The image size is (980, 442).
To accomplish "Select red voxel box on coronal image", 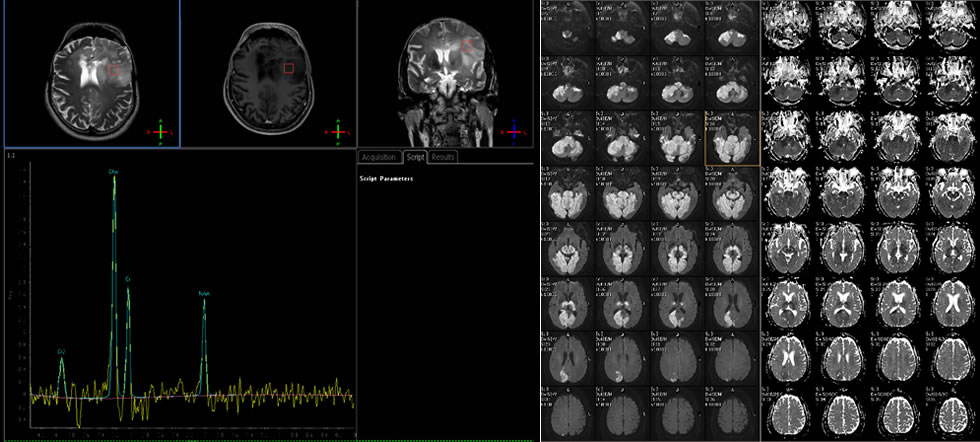I will [x=466, y=45].
